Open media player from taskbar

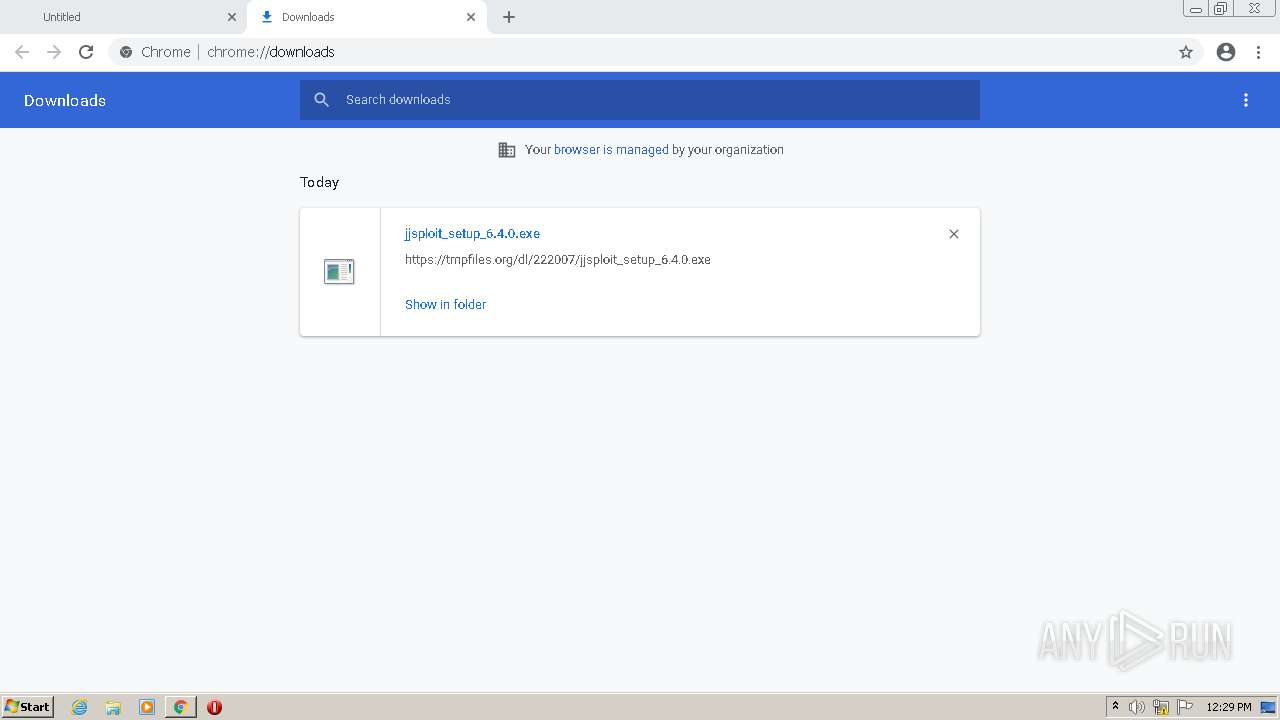point(147,707)
